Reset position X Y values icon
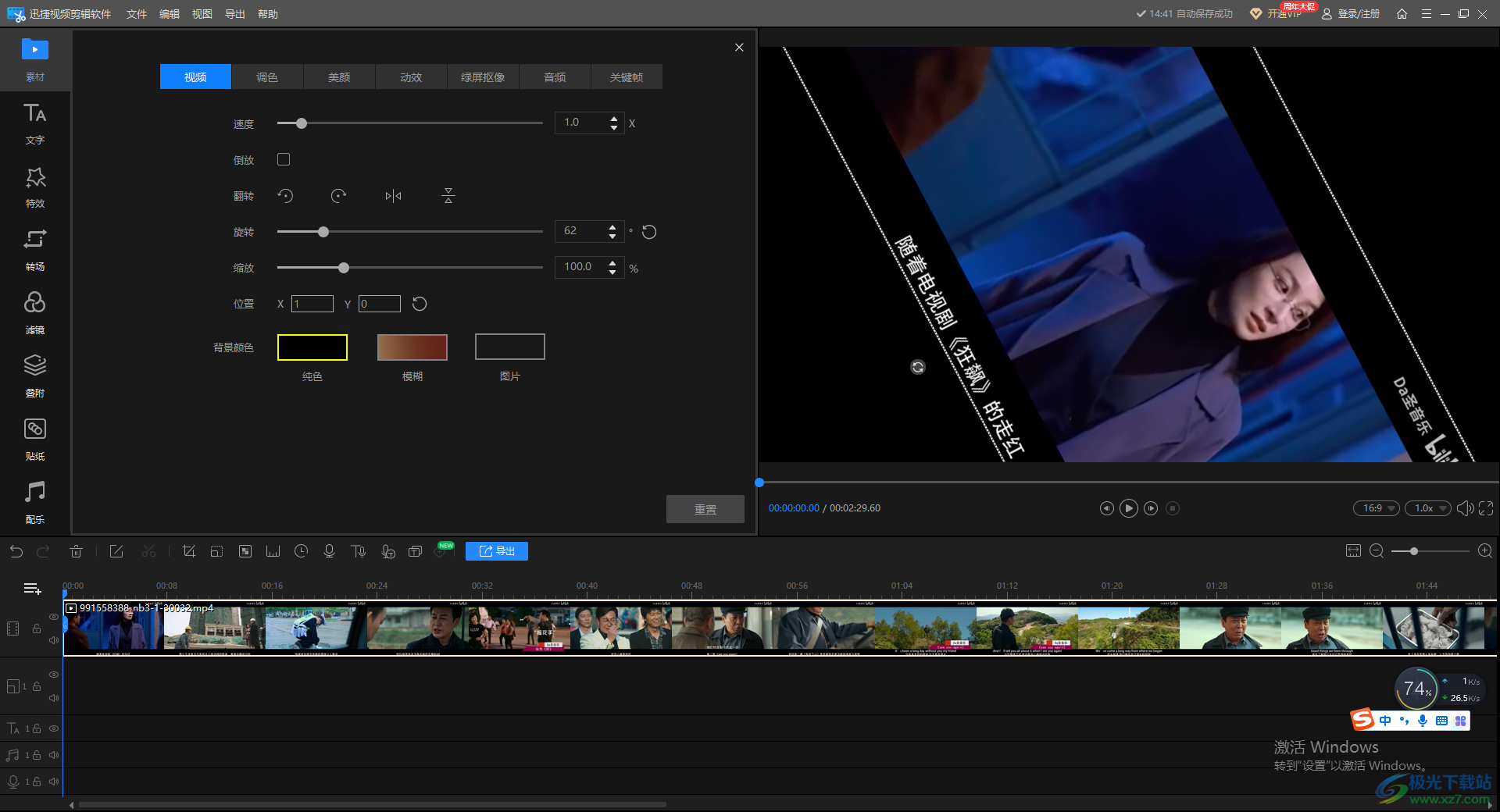Viewport: 1500px width, 812px height. pos(420,304)
